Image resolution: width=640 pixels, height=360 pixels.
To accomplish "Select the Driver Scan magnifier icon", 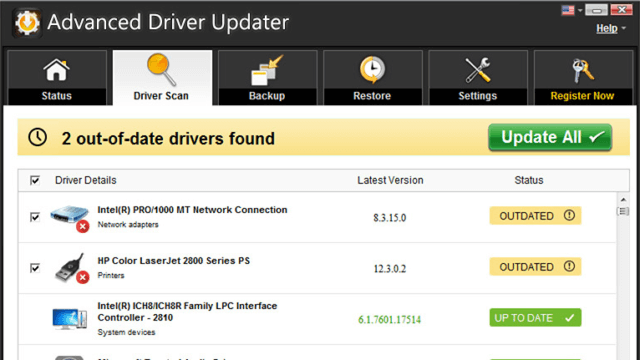I will click(x=162, y=70).
